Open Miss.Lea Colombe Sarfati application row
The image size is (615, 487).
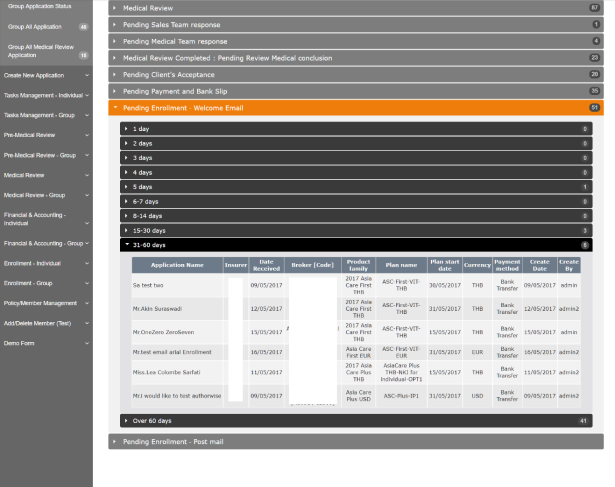(356, 373)
